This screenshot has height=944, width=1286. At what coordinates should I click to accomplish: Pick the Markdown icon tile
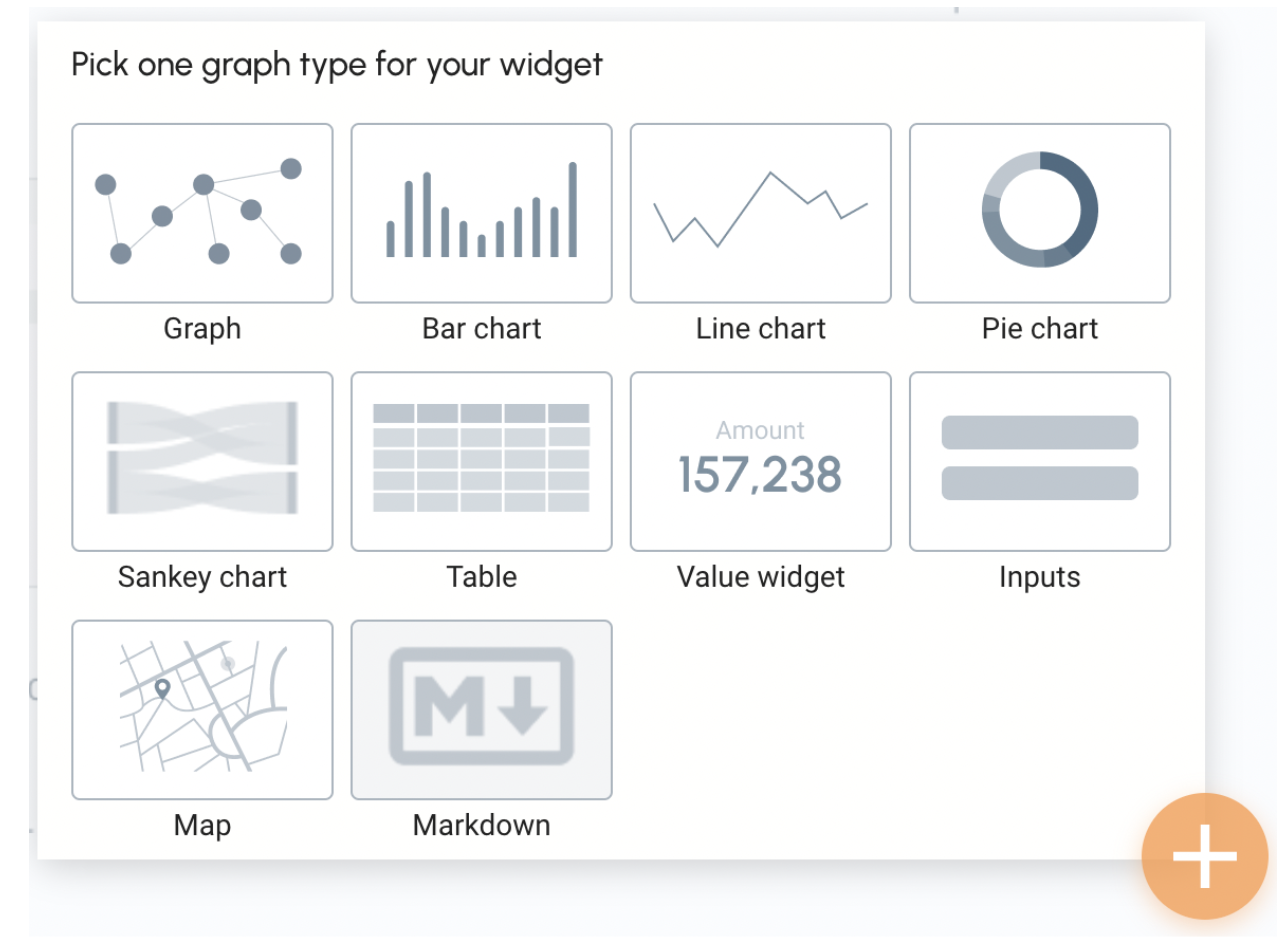coord(481,709)
